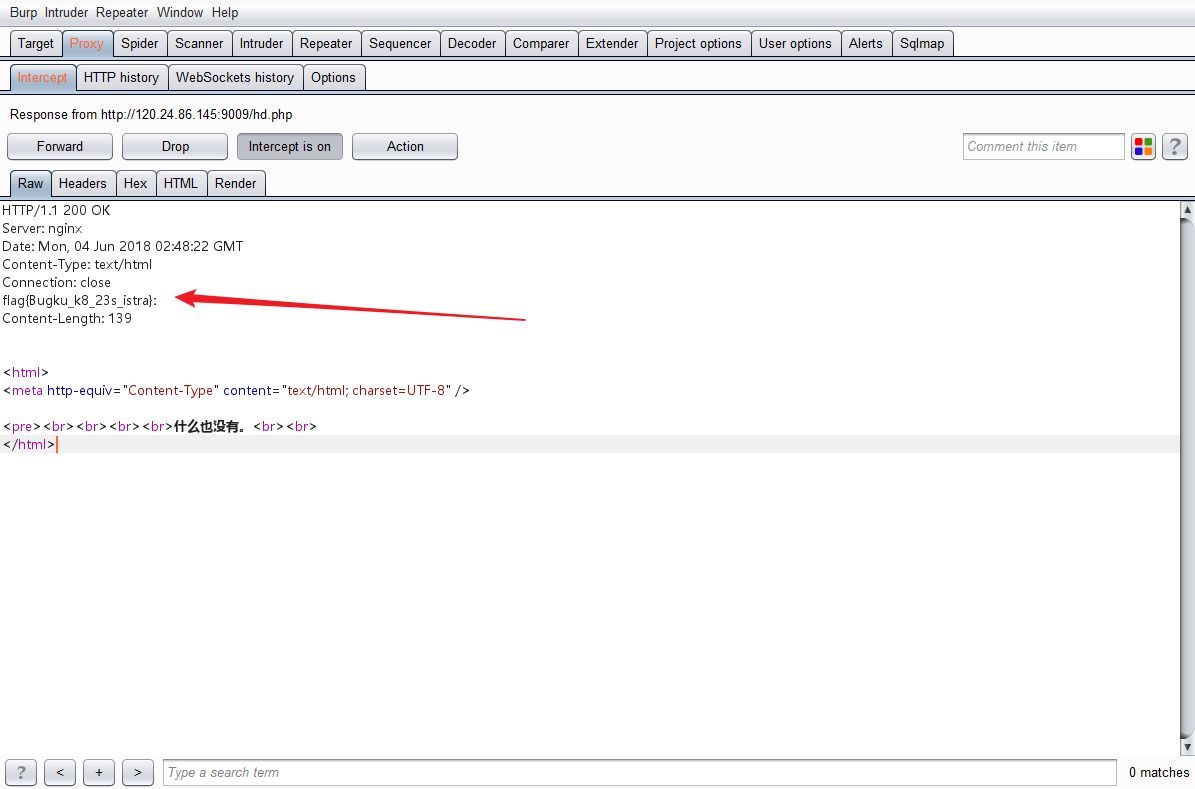Screen dimensions: 1195x789
Task: Go to previous search match
Action: point(60,772)
